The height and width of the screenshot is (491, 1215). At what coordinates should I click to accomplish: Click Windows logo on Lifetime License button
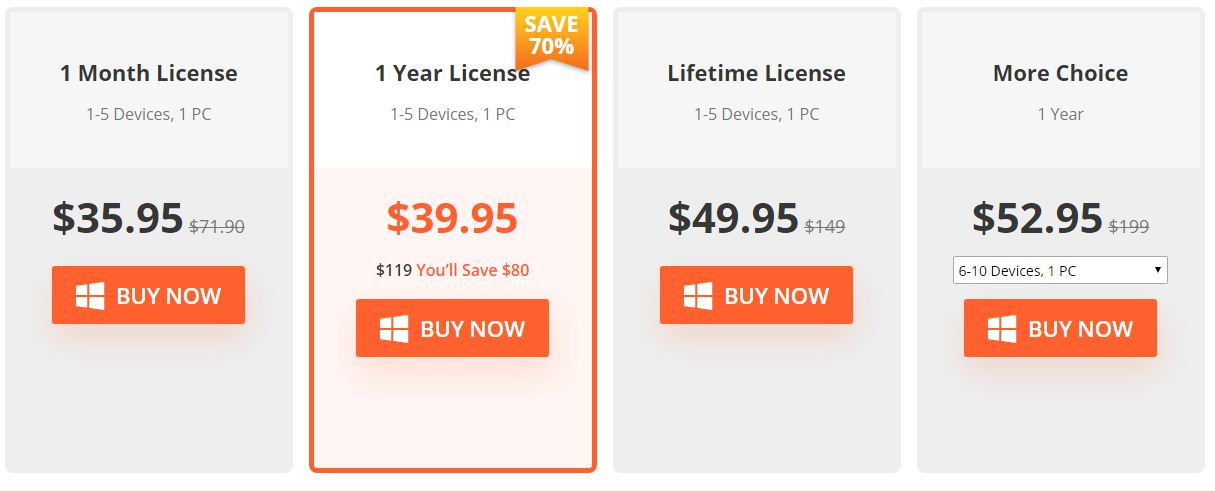(698, 296)
